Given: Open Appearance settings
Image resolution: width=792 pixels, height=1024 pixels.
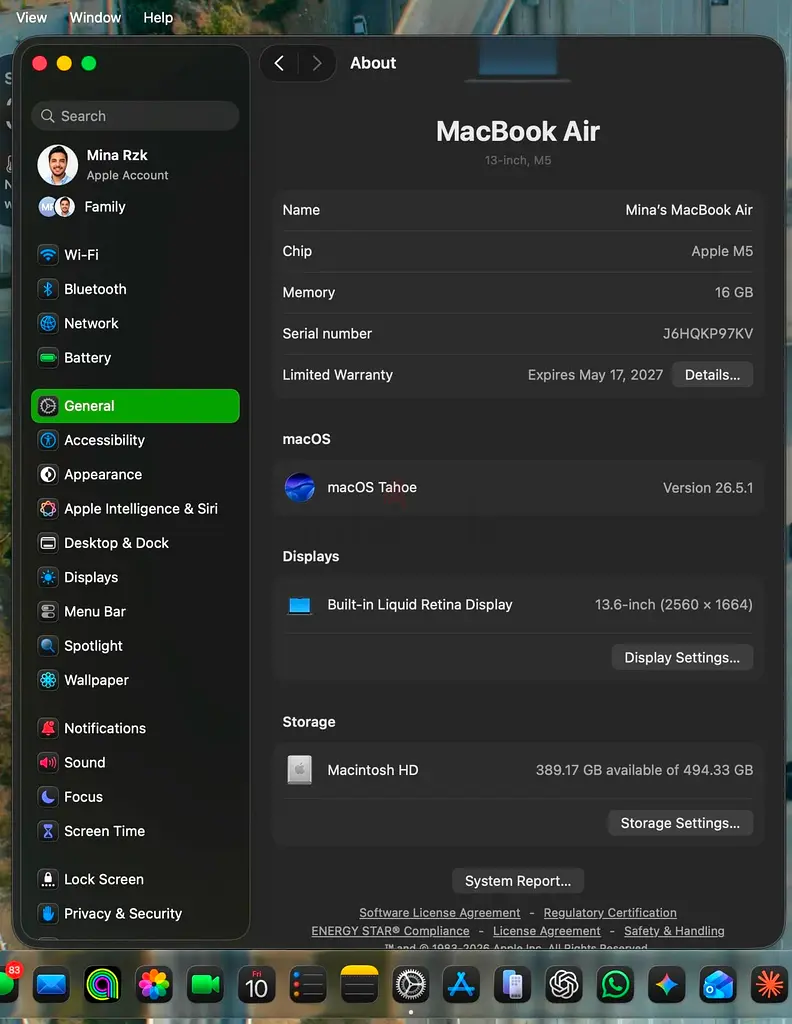Looking at the screenshot, I should (135, 474).
